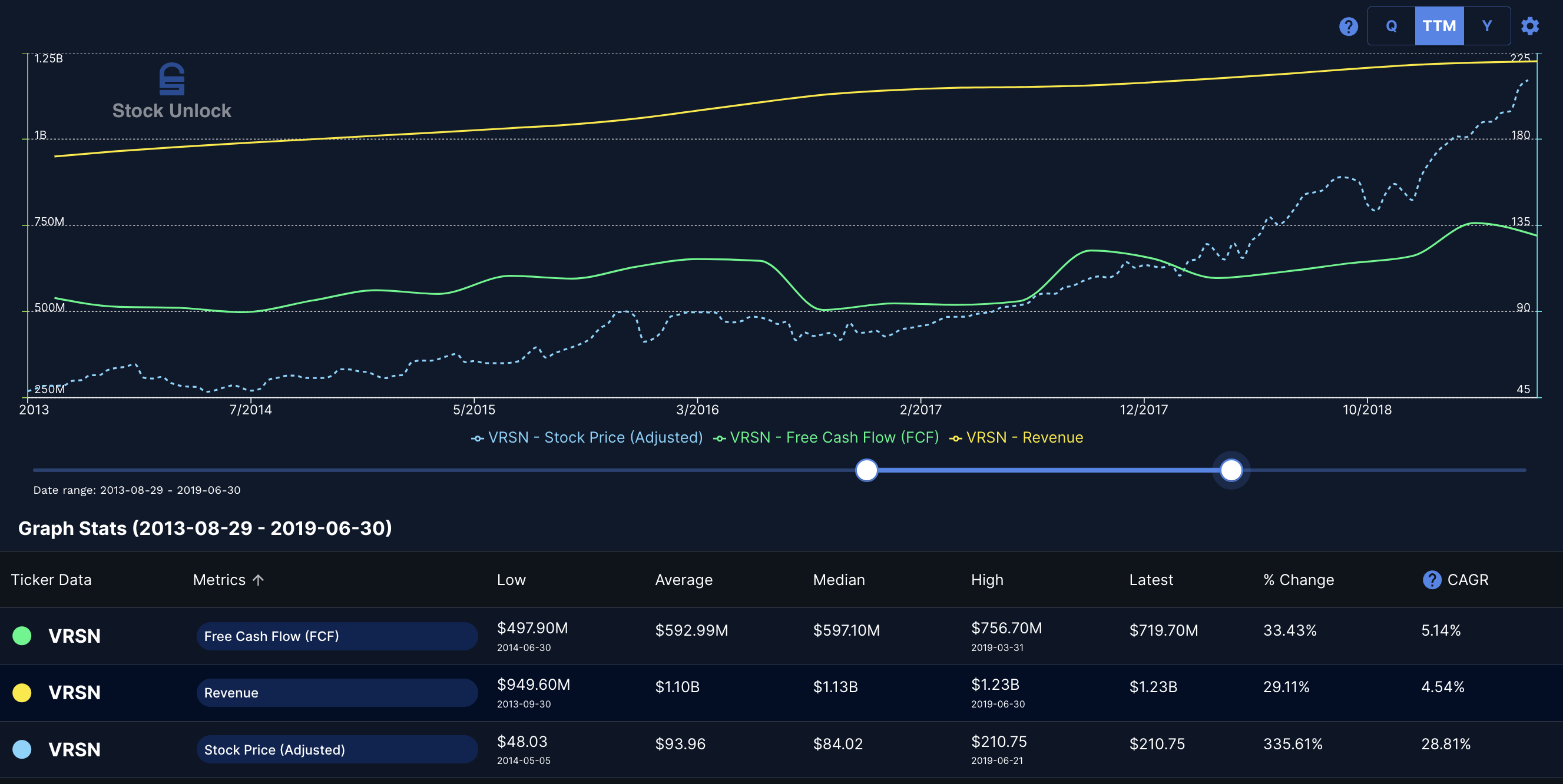The height and width of the screenshot is (784, 1563).
Task: Click the Graph Stats heading
Action: pyautogui.click(x=205, y=528)
